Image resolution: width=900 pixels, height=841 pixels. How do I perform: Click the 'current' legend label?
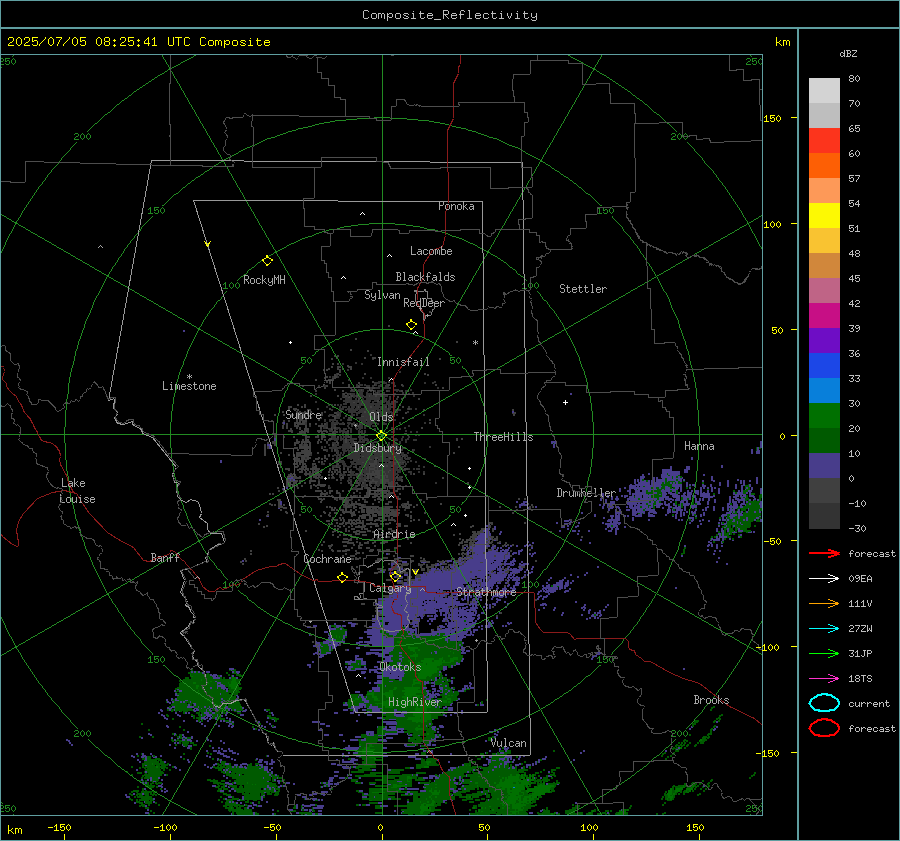[x=869, y=703]
